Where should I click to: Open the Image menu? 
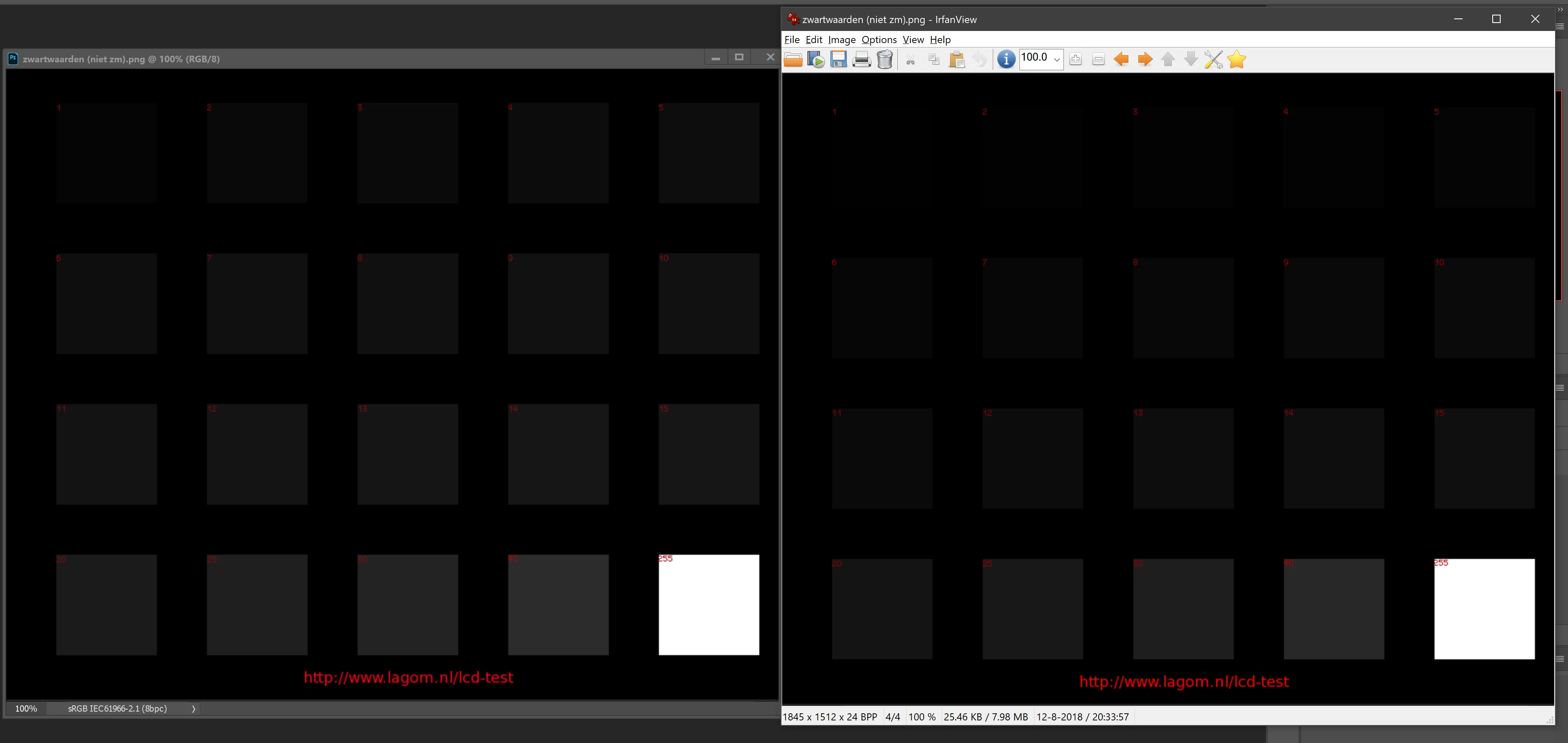(x=841, y=40)
